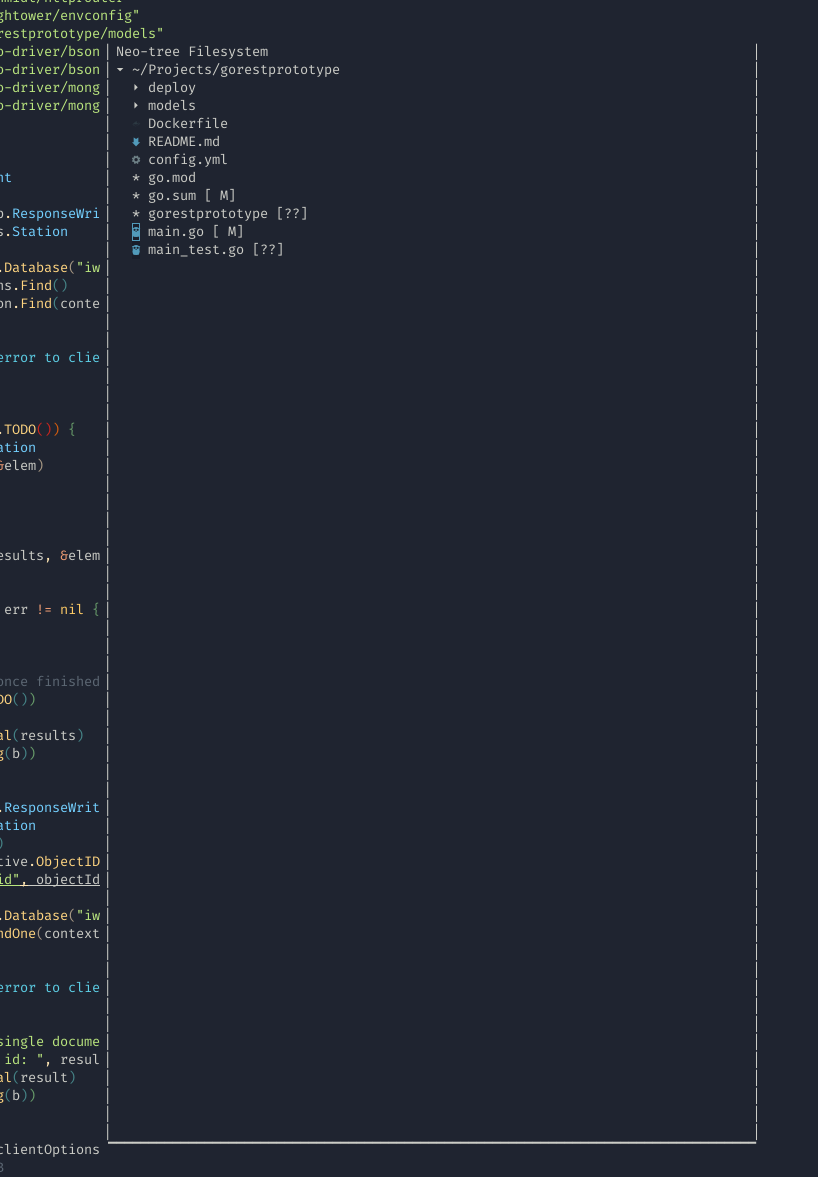Click the go.mod star icon
Image resolution: width=818 pixels, height=1177 pixels.
136,178
